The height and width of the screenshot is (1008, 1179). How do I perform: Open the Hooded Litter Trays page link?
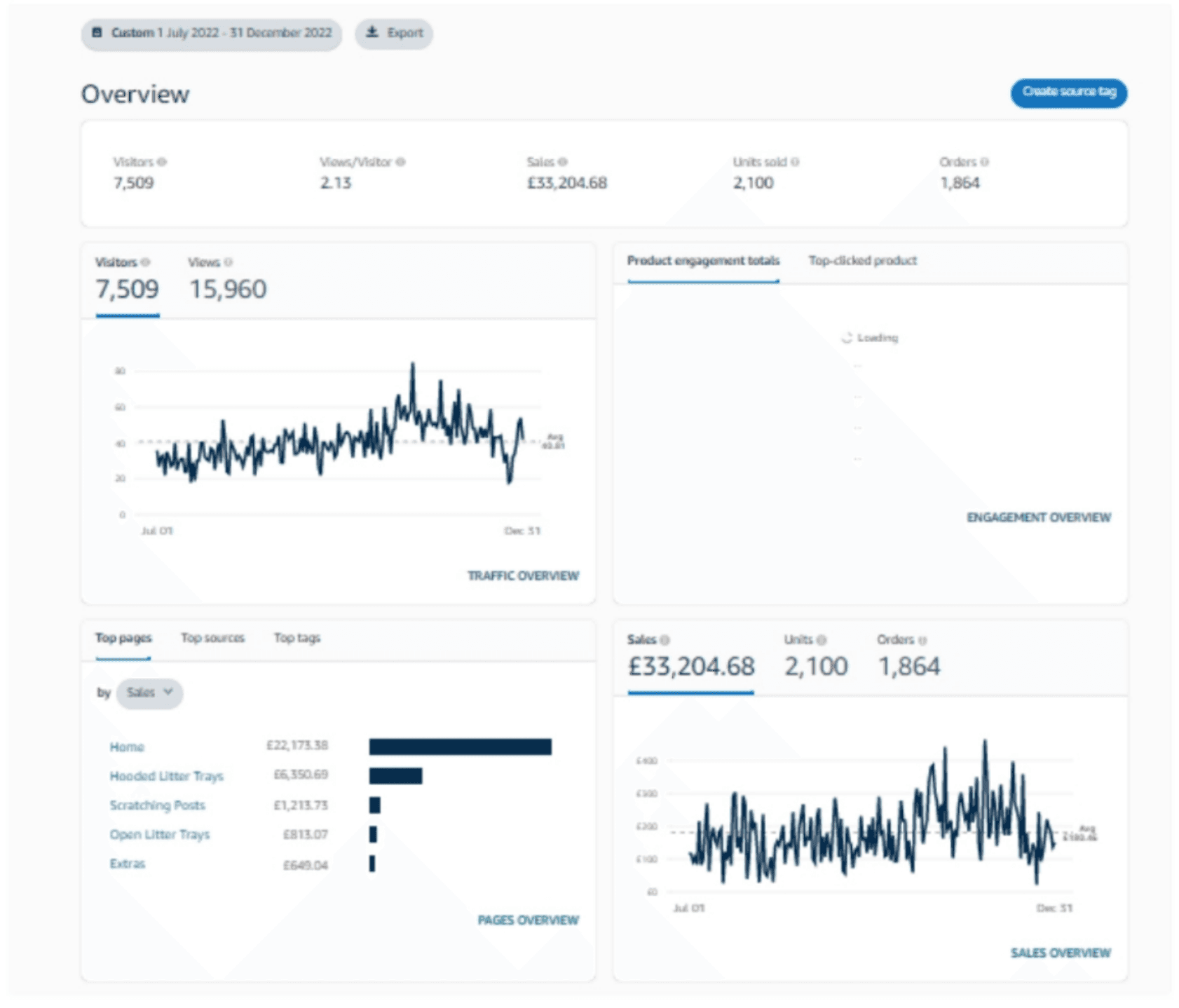(x=166, y=776)
